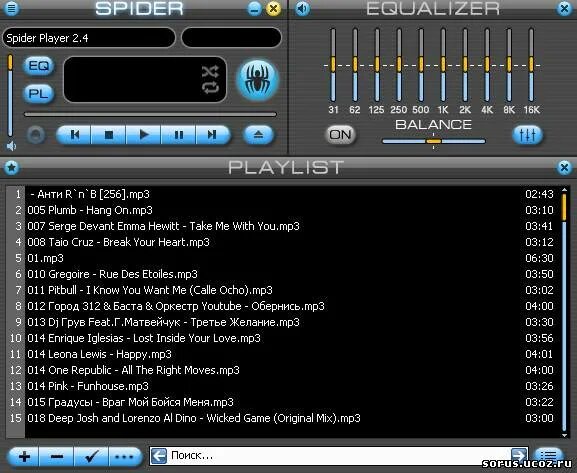The width and height of the screenshot is (577, 473).
Task: Stop playback
Action: 109,135
